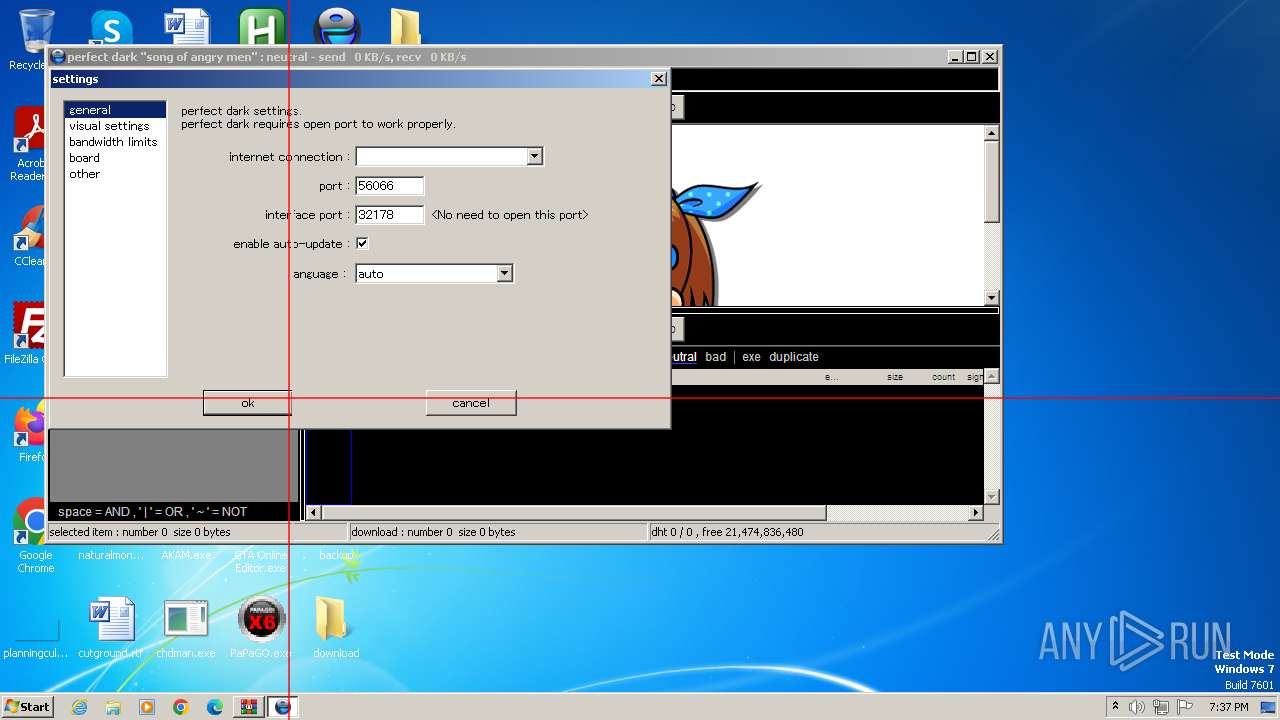The image size is (1280, 720).
Task: Open Windows Media Player taskbar icon
Action: click(147, 707)
